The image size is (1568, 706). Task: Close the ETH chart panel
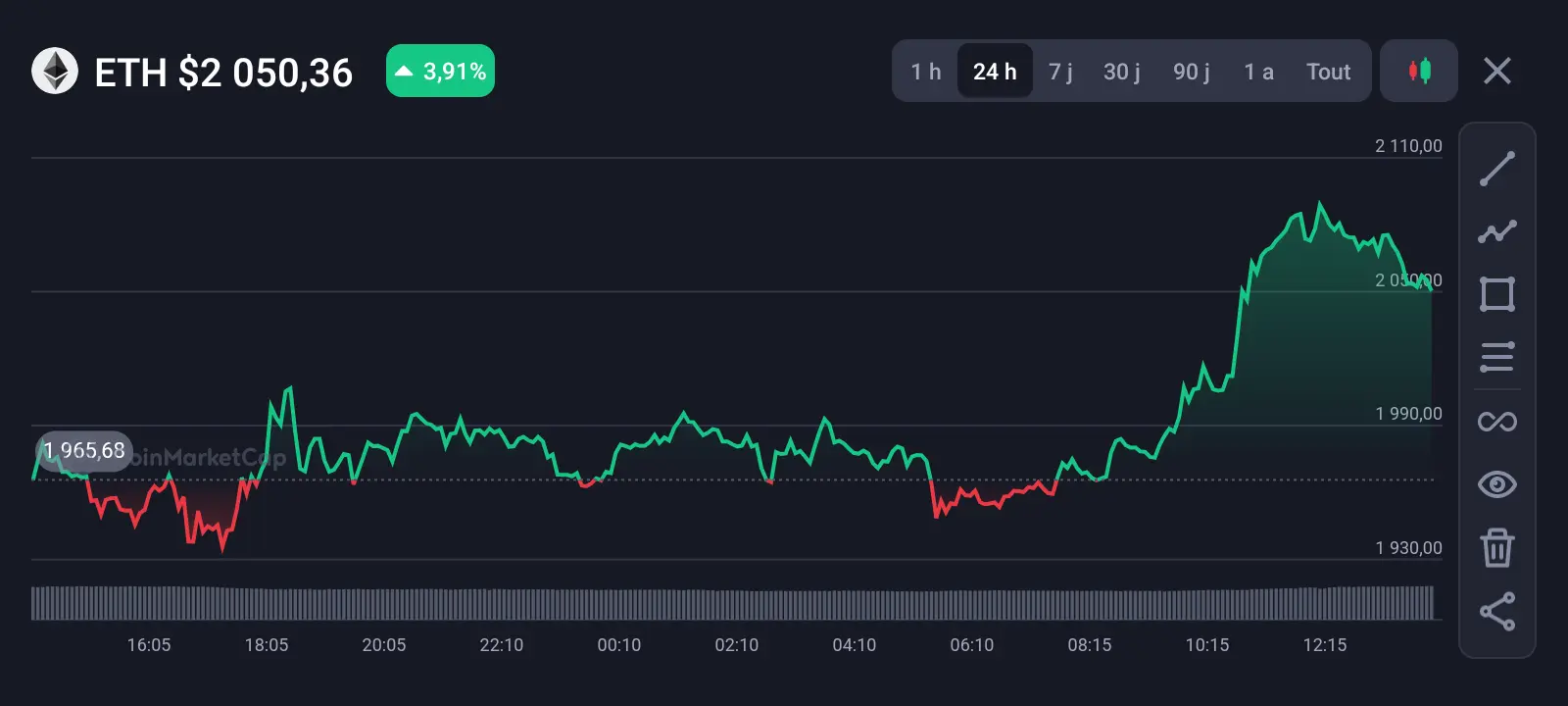click(x=1497, y=71)
